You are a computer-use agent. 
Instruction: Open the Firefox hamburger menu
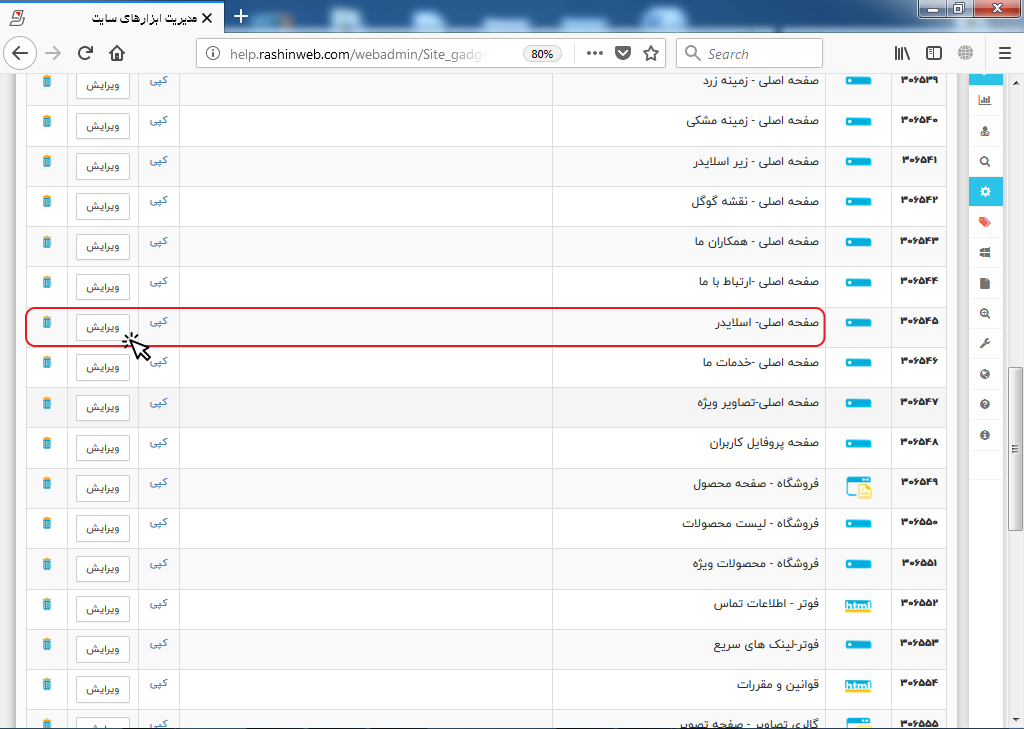[x=1005, y=54]
